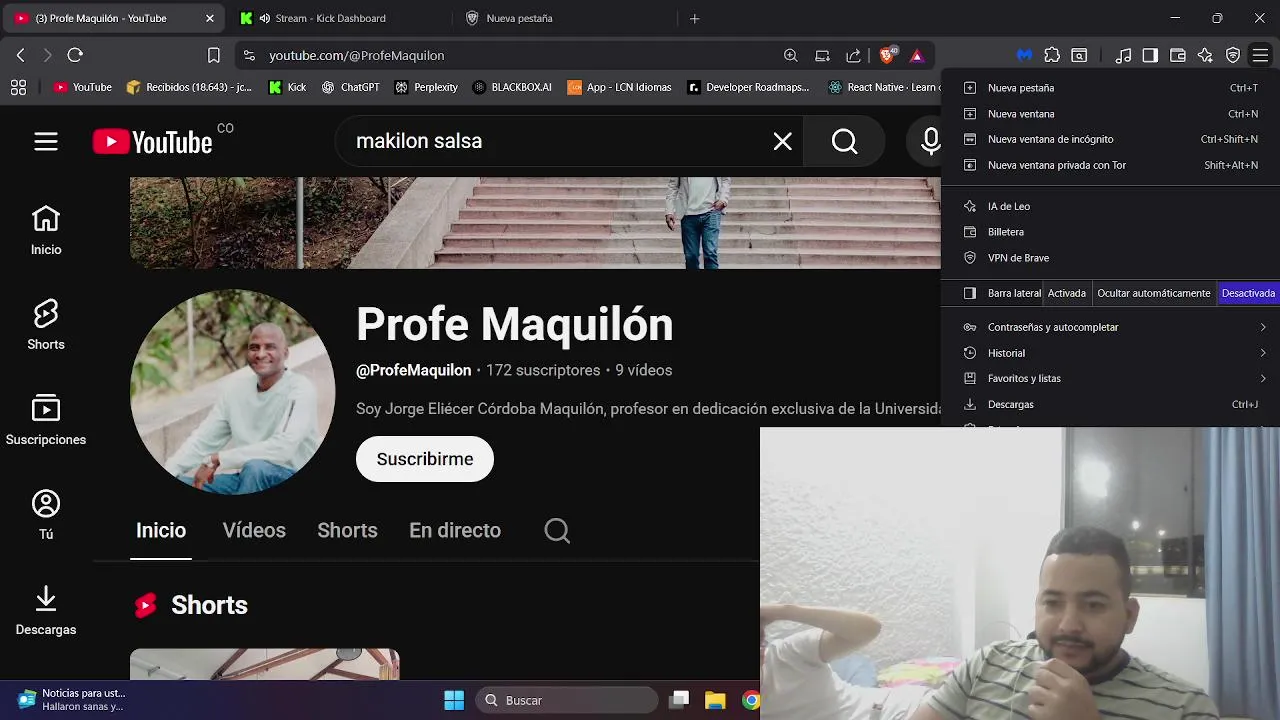Open Brave Rewards triangle icon
Image resolution: width=1280 pixels, height=720 pixels.
click(x=917, y=55)
